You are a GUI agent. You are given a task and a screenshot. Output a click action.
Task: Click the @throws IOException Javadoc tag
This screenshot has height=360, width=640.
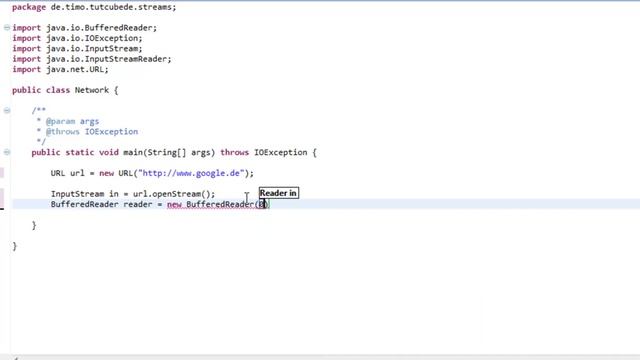92,131
